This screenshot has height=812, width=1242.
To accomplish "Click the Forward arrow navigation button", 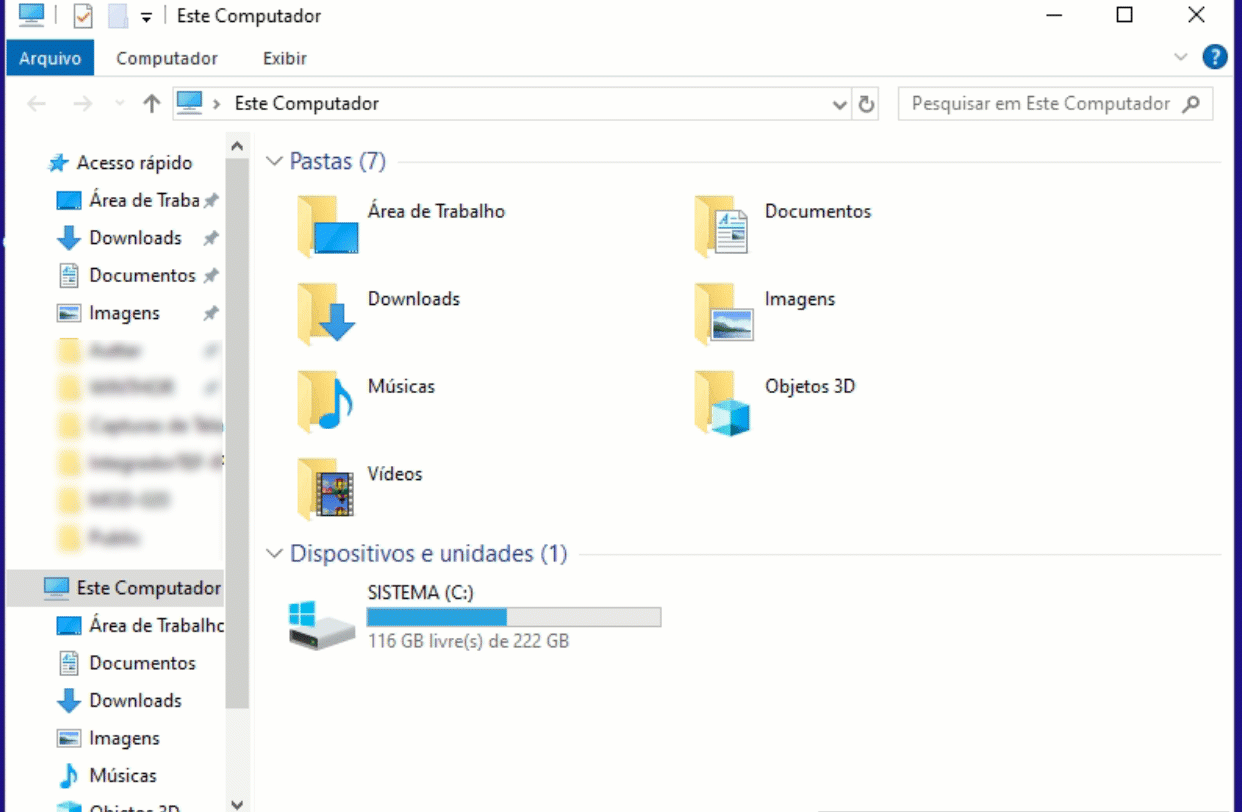I will 84,103.
